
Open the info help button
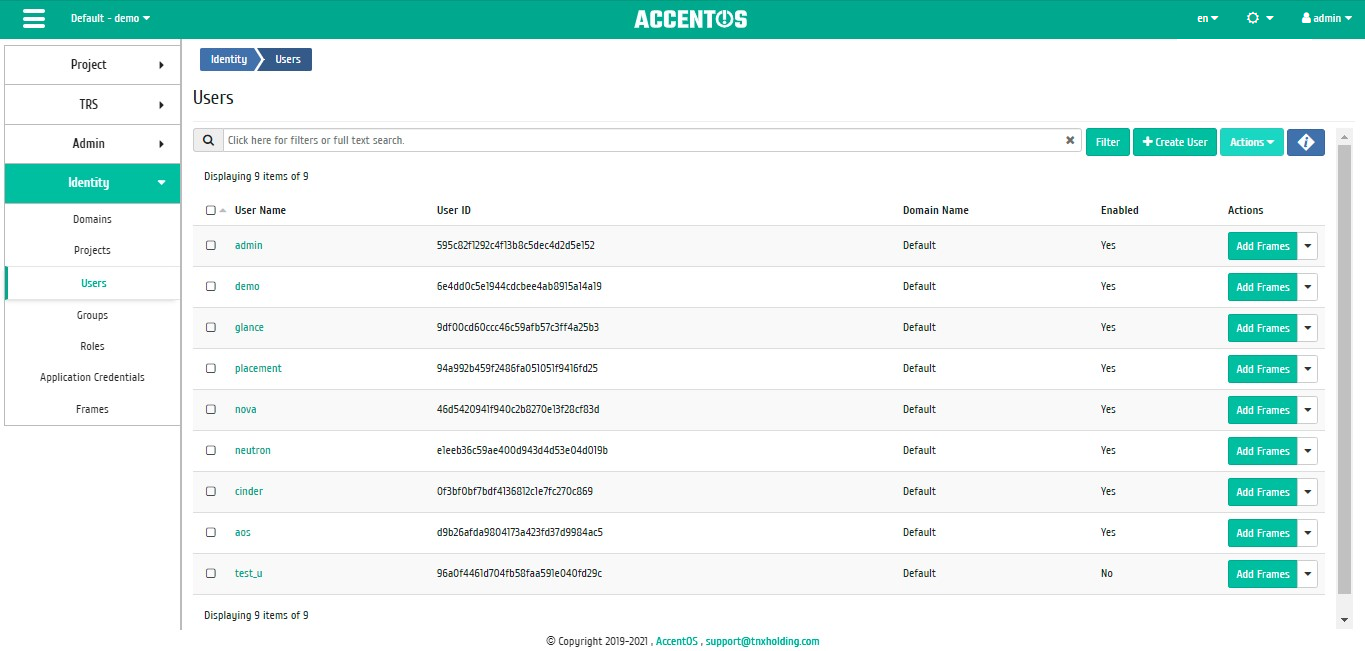(x=1305, y=142)
